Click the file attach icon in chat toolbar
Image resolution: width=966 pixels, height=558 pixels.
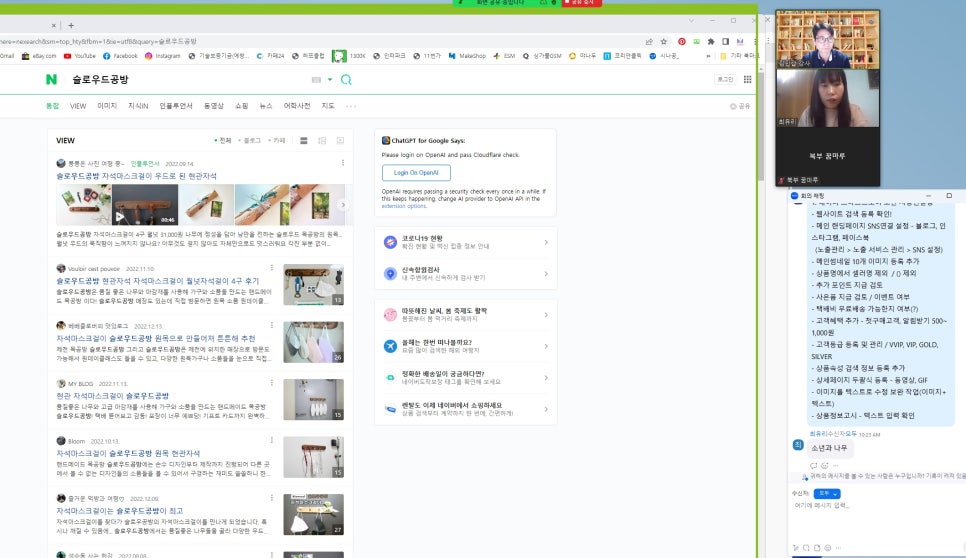point(817,548)
